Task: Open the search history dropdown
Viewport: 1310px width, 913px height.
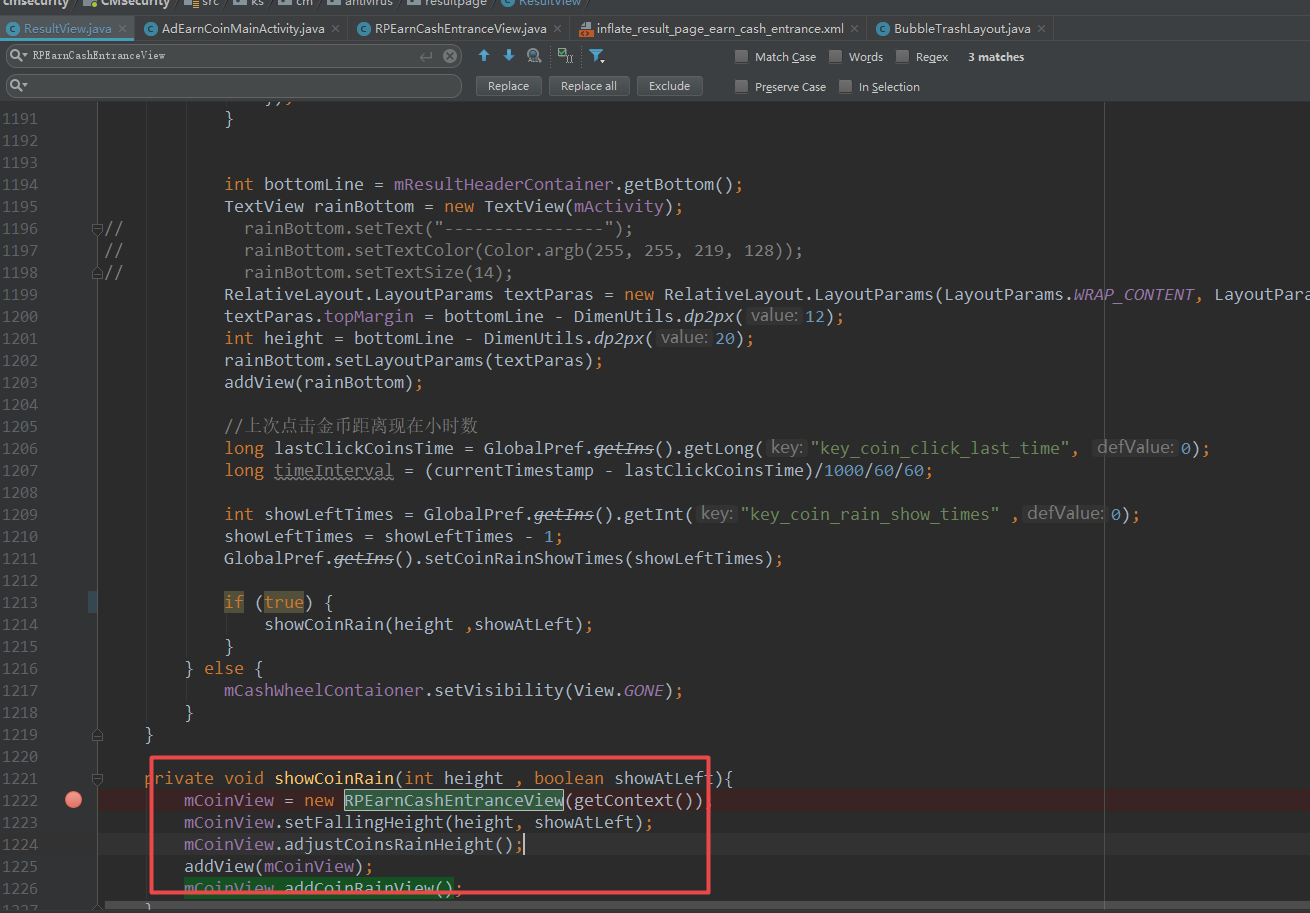Action: click(x=18, y=56)
